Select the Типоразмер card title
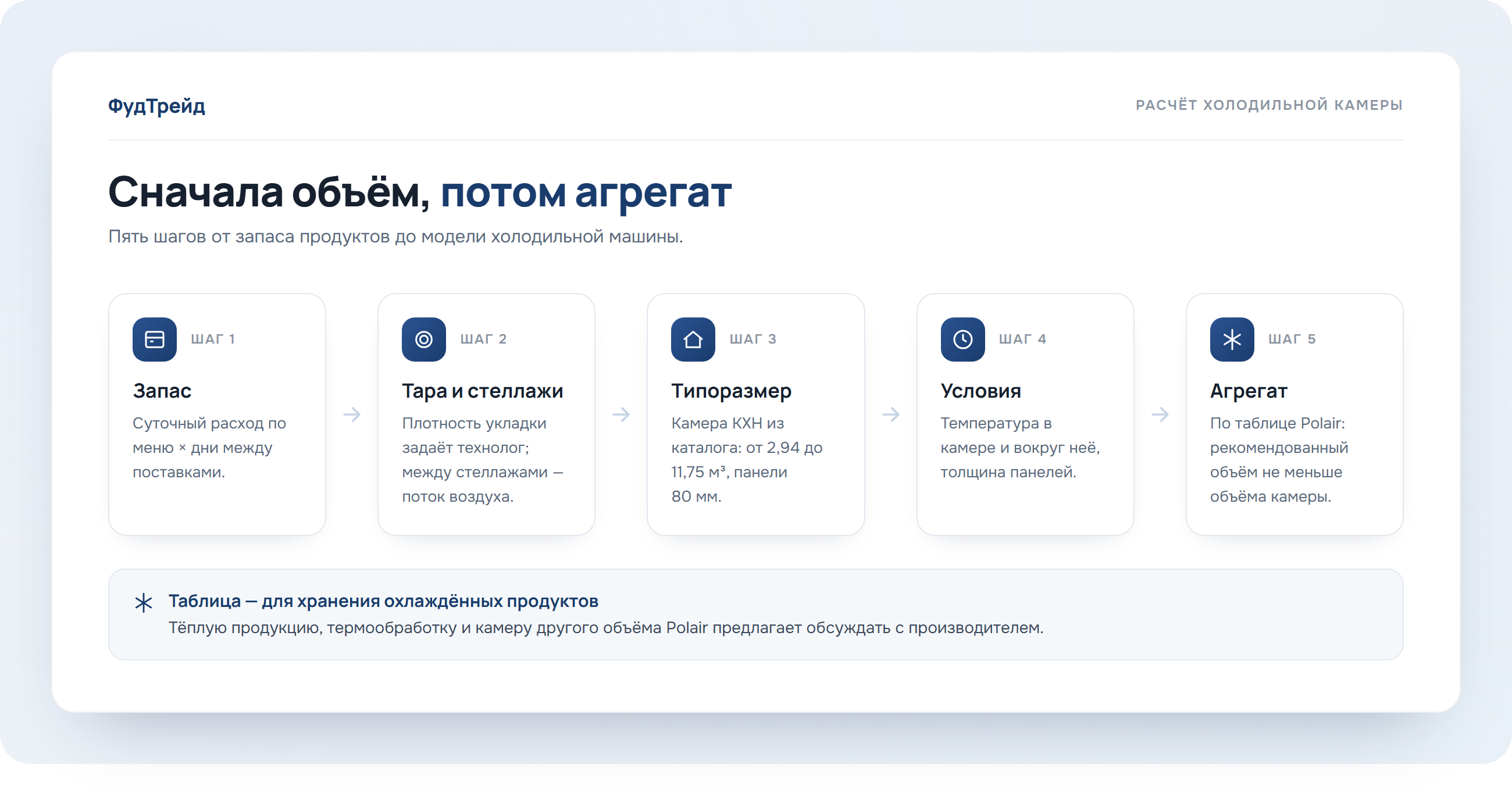This screenshot has height=793, width=1512. [732, 391]
